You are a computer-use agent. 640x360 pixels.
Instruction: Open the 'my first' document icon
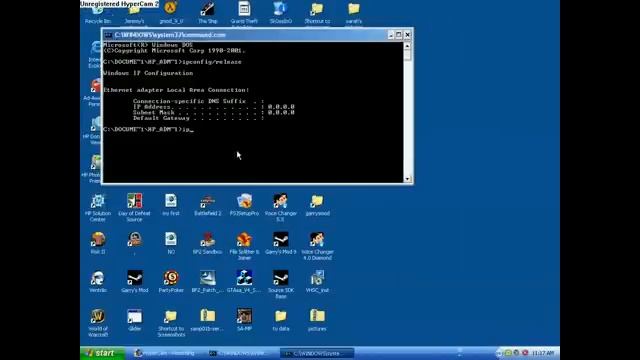click(x=171, y=205)
